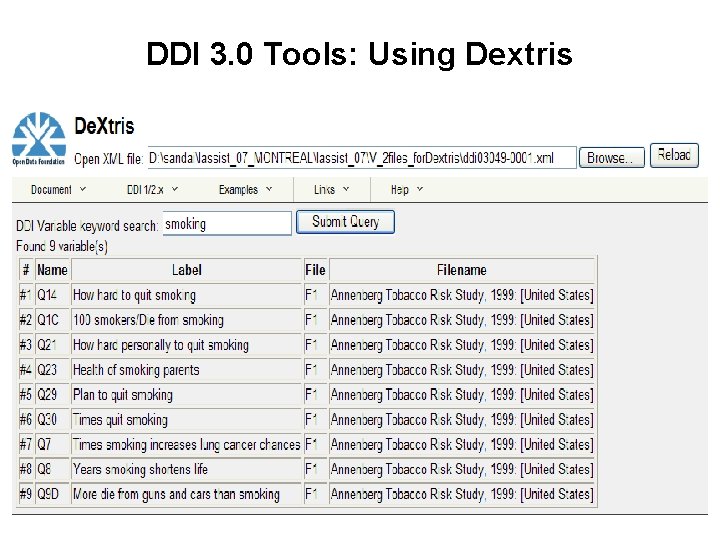Click row number #2 cell

pos(26,320)
